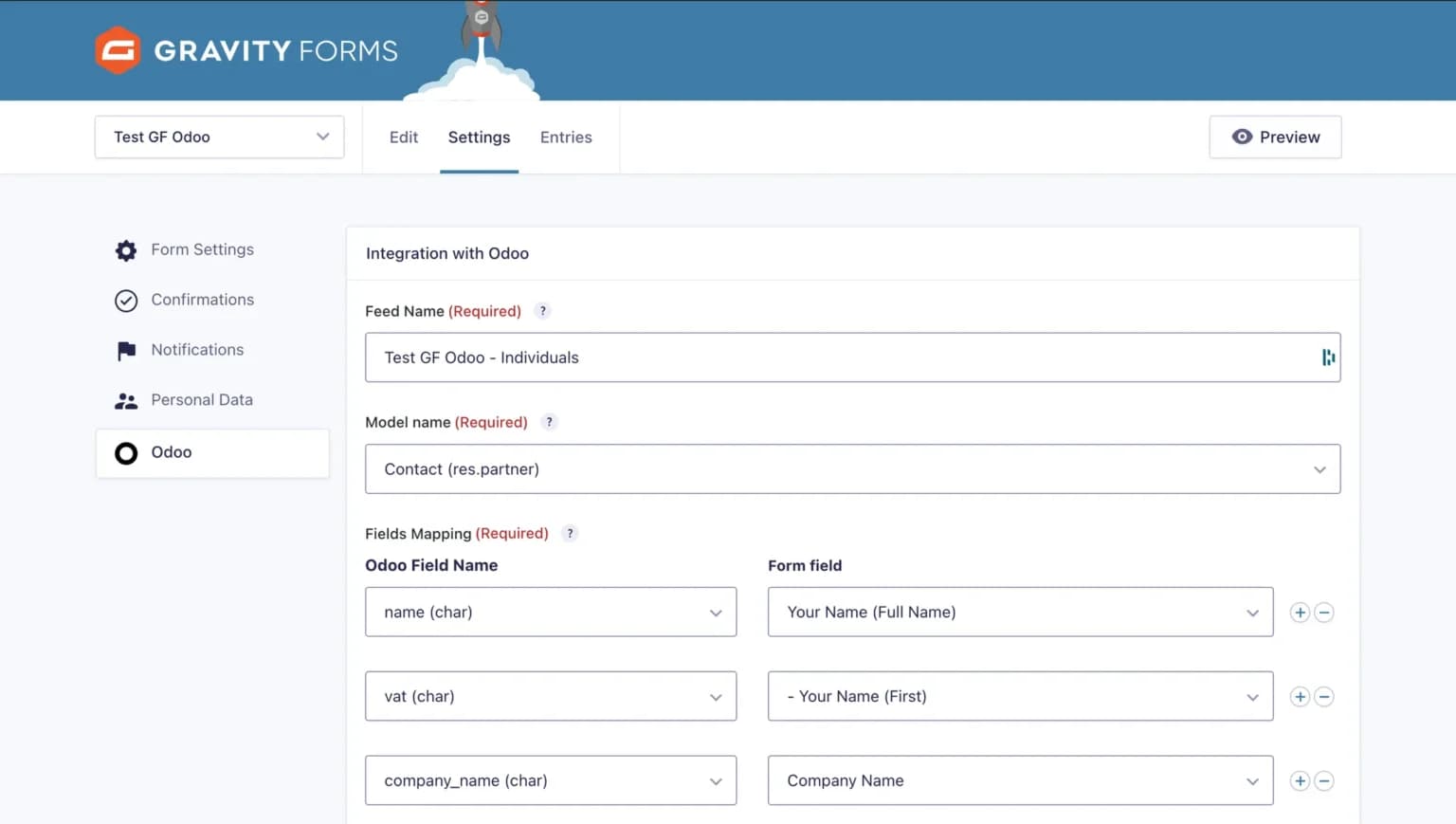Switch to the Edit tab
The image size is (1456, 824).
point(403,137)
